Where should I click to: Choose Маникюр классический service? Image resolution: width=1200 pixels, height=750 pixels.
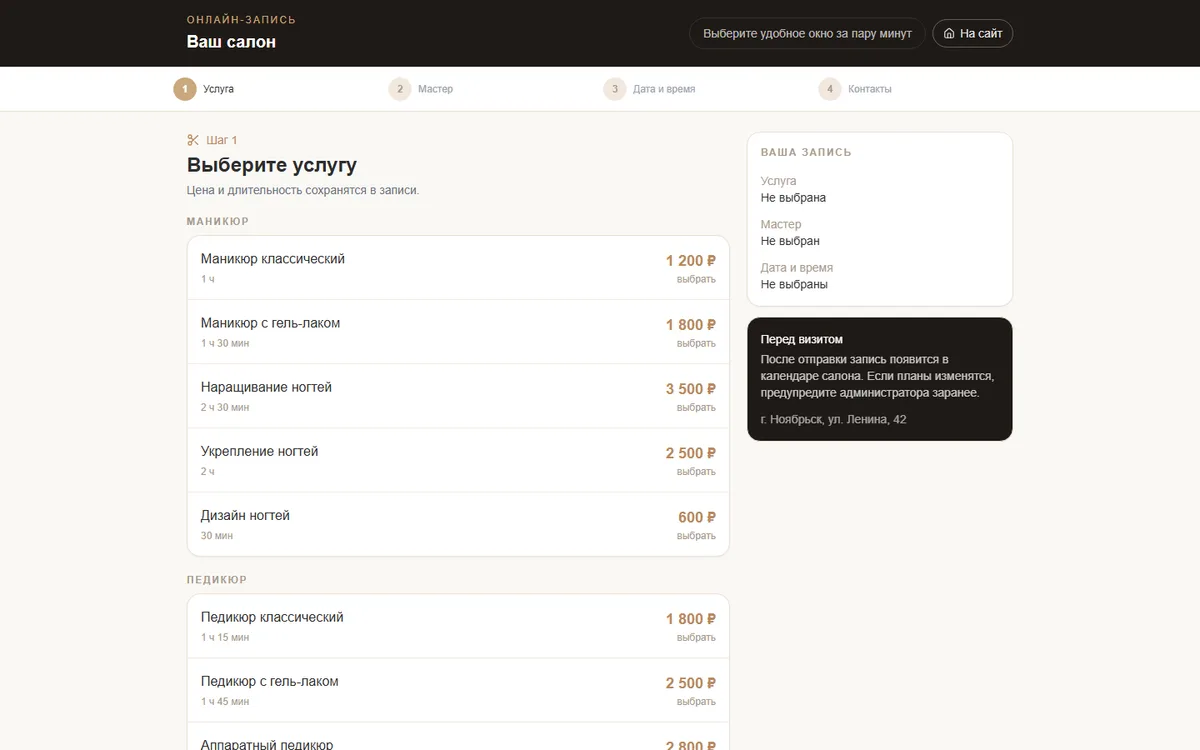[x=458, y=268]
